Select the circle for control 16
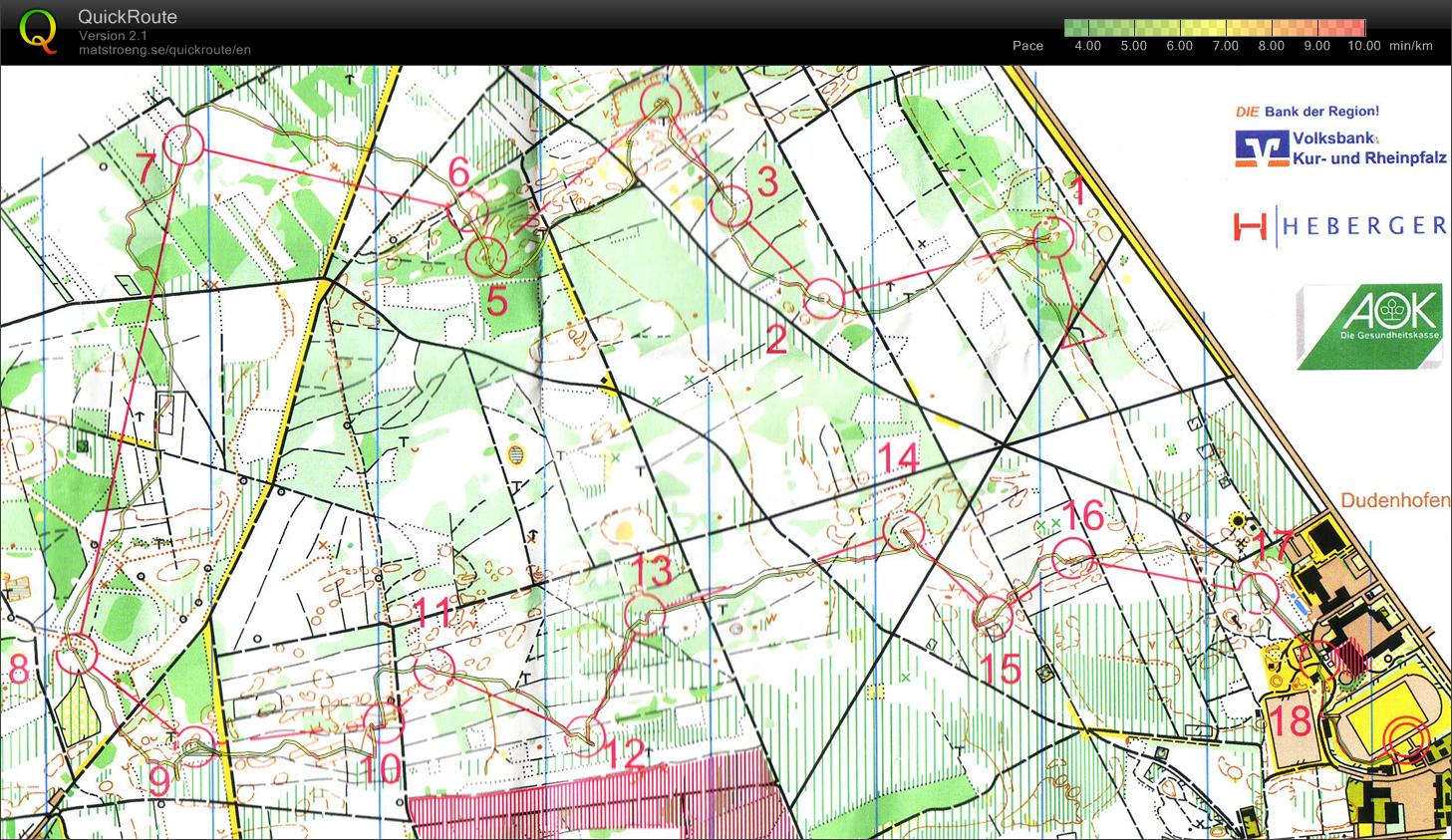Screen dimensions: 1452x840 [1074, 557]
